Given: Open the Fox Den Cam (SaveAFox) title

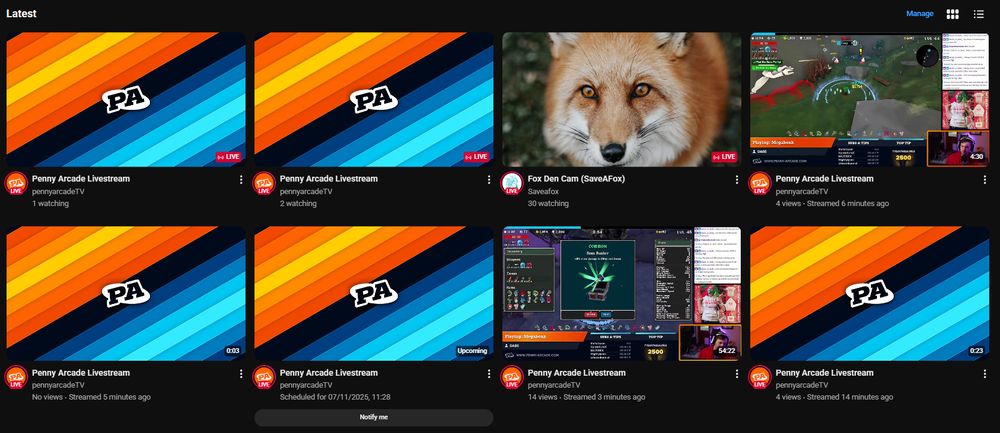Looking at the screenshot, I should [576, 179].
